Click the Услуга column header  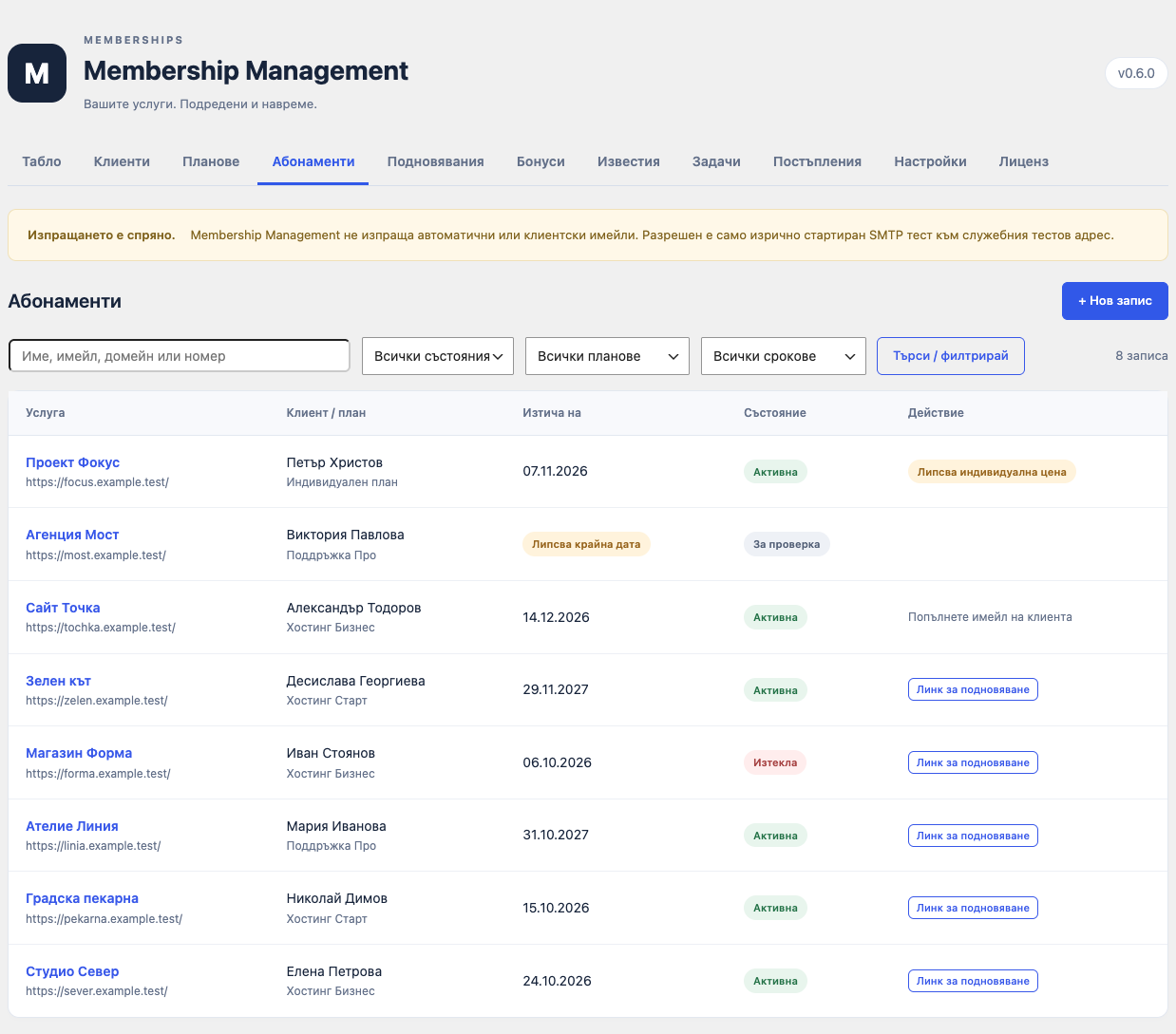pos(45,413)
